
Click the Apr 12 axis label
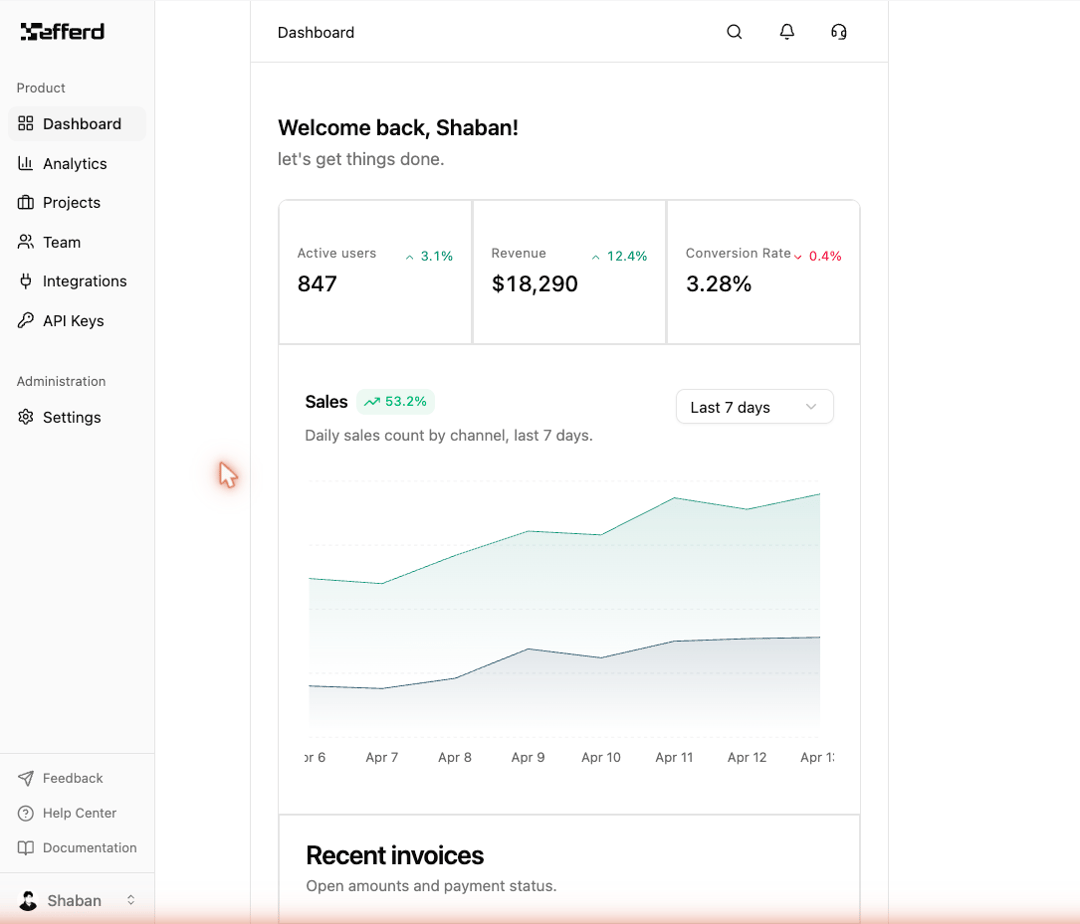pos(747,757)
